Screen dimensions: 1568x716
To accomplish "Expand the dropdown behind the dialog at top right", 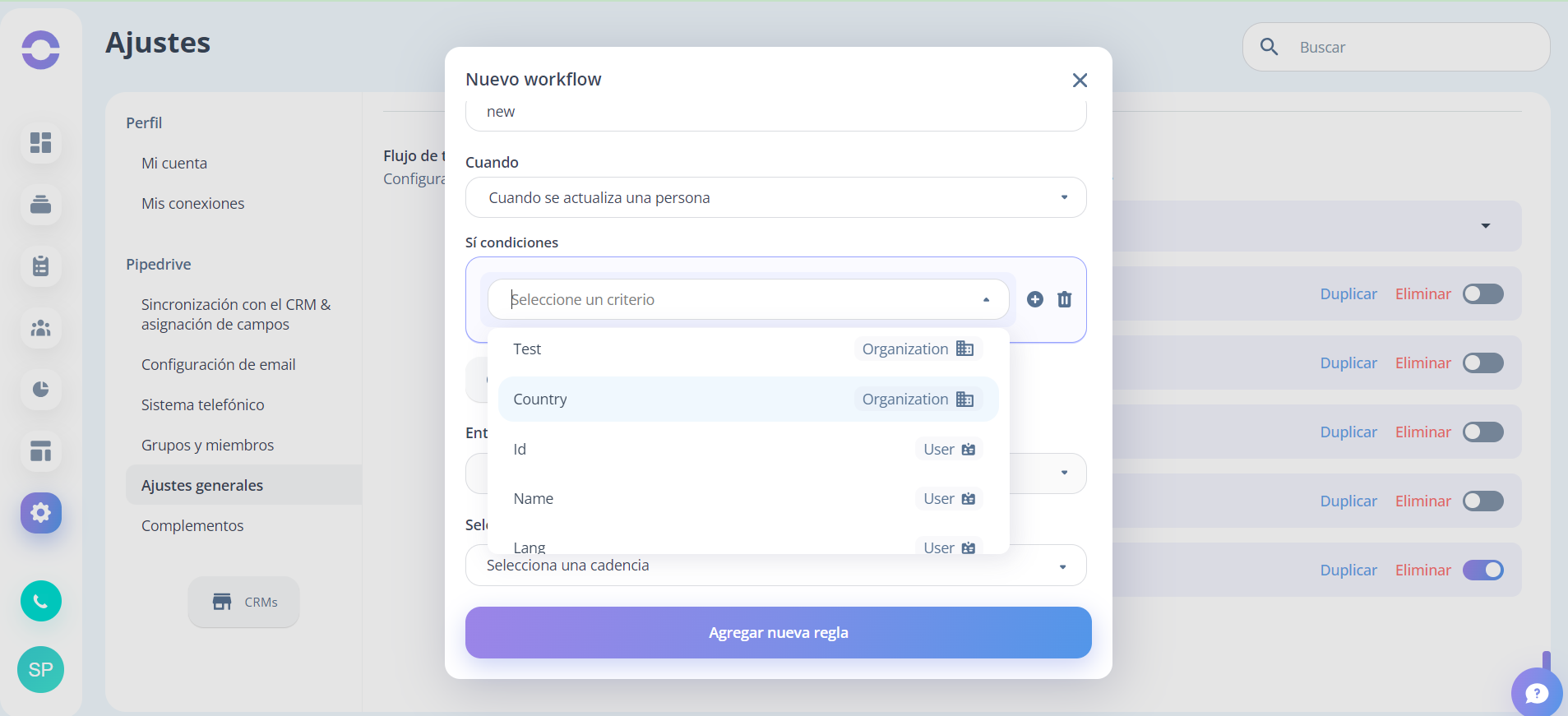I will (1486, 226).
